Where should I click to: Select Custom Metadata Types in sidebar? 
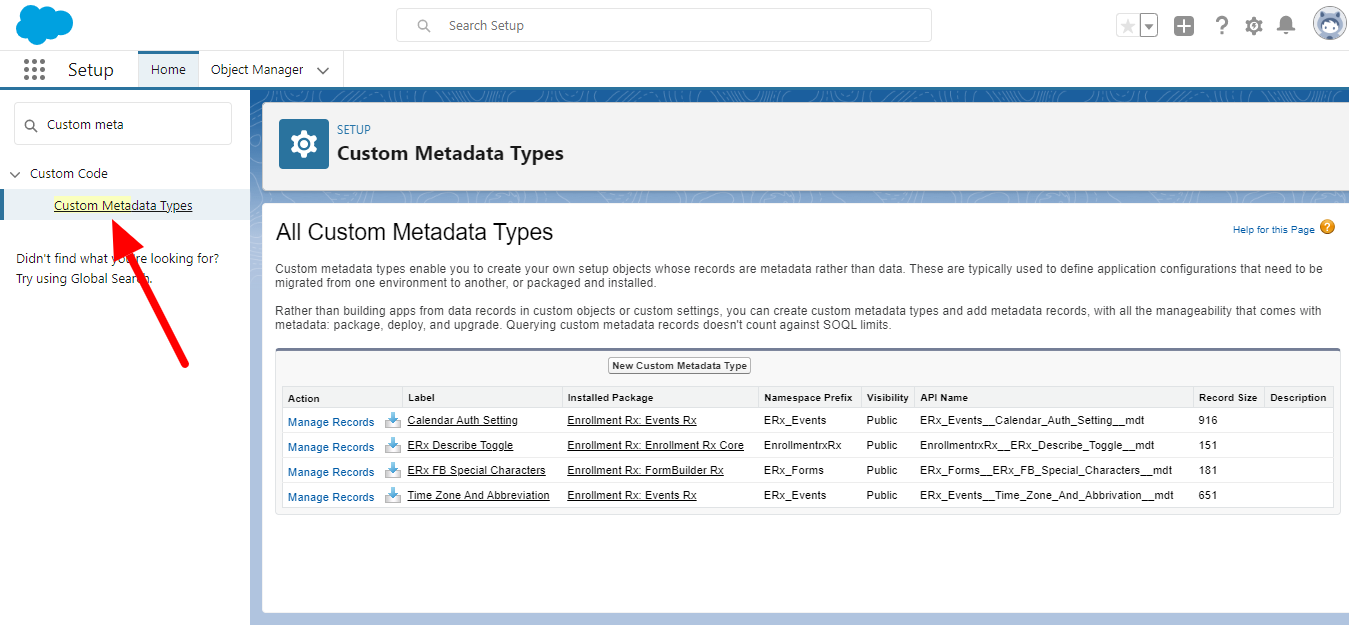click(x=123, y=206)
